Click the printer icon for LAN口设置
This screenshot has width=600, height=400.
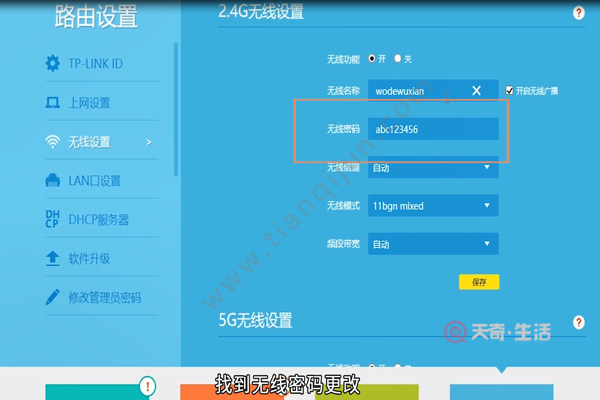tap(53, 181)
